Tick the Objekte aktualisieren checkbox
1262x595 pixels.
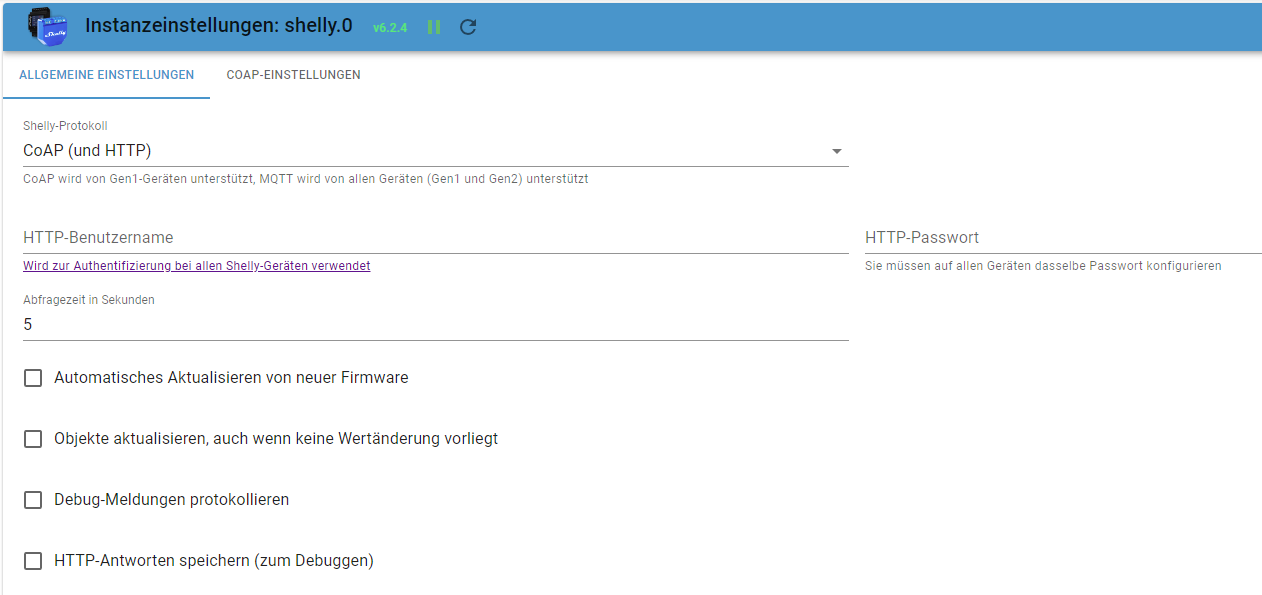(33, 439)
